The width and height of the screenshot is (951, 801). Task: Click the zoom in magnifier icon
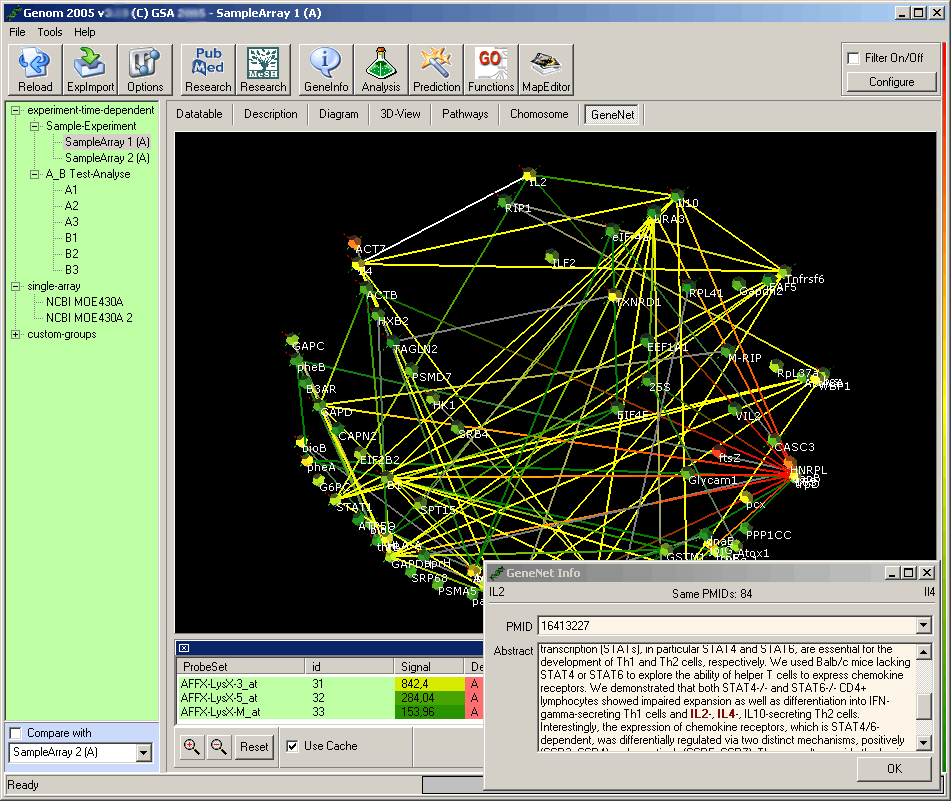point(191,746)
